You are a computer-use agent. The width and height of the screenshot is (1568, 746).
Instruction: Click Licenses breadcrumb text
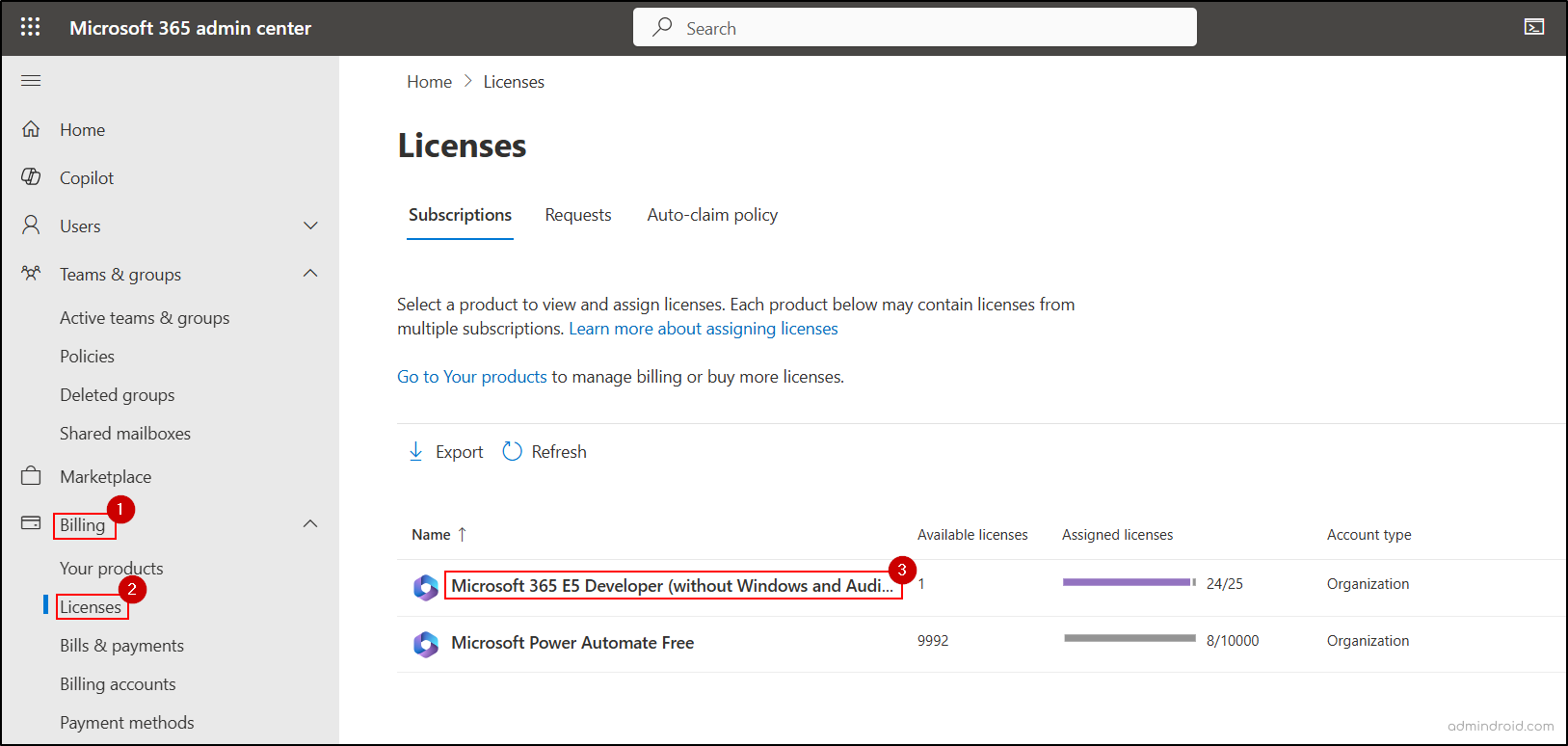[514, 82]
